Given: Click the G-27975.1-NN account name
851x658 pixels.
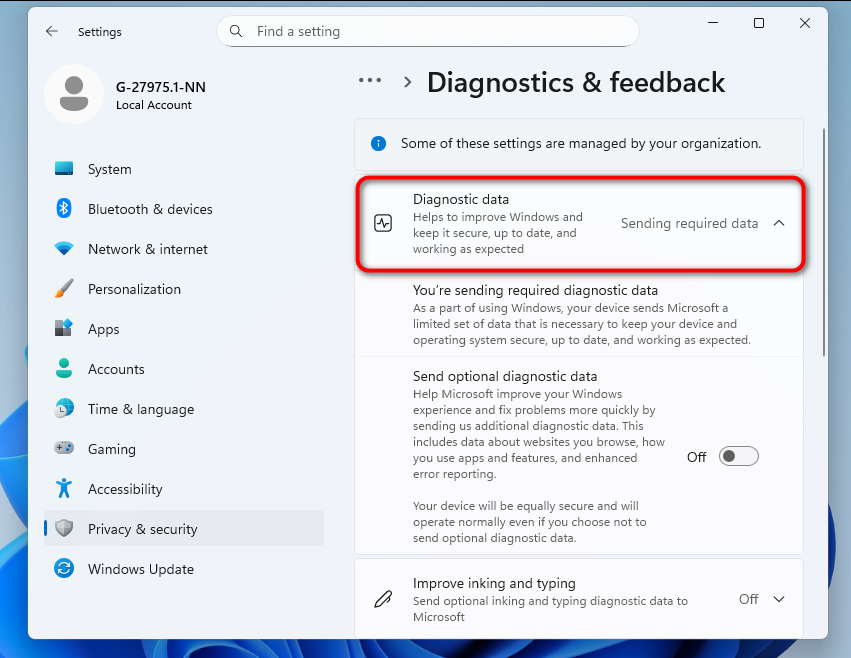Looking at the screenshot, I should tap(161, 87).
